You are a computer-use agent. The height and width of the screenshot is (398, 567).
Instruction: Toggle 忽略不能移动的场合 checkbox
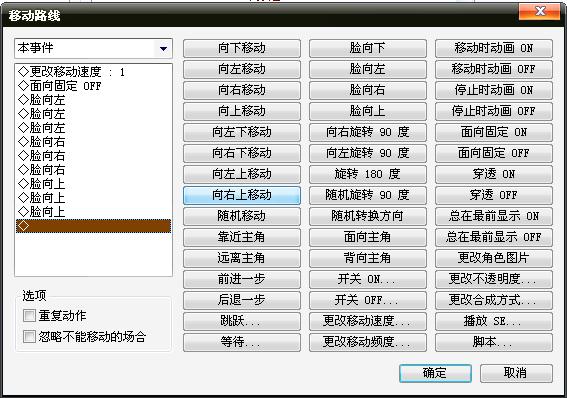(29, 337)
